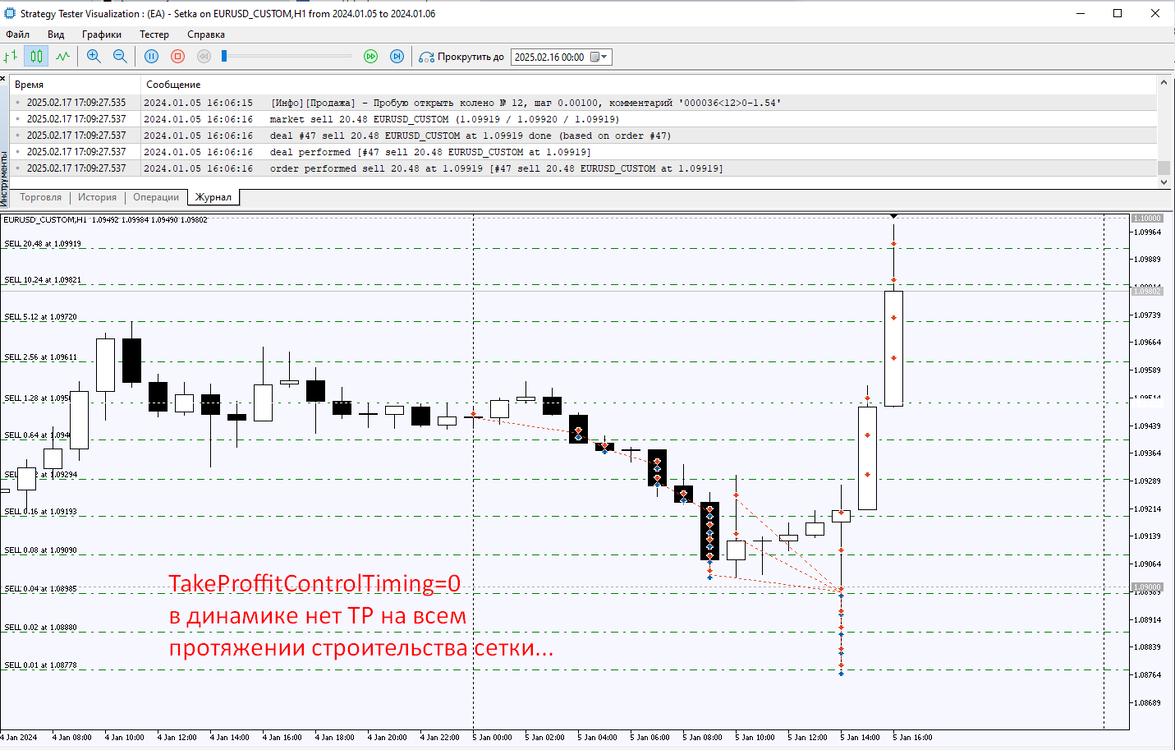Open the Вид menu
Image resolution: width=1175 pixels, height=750 pixels.
pyautogui.click(x=56, y=34)
